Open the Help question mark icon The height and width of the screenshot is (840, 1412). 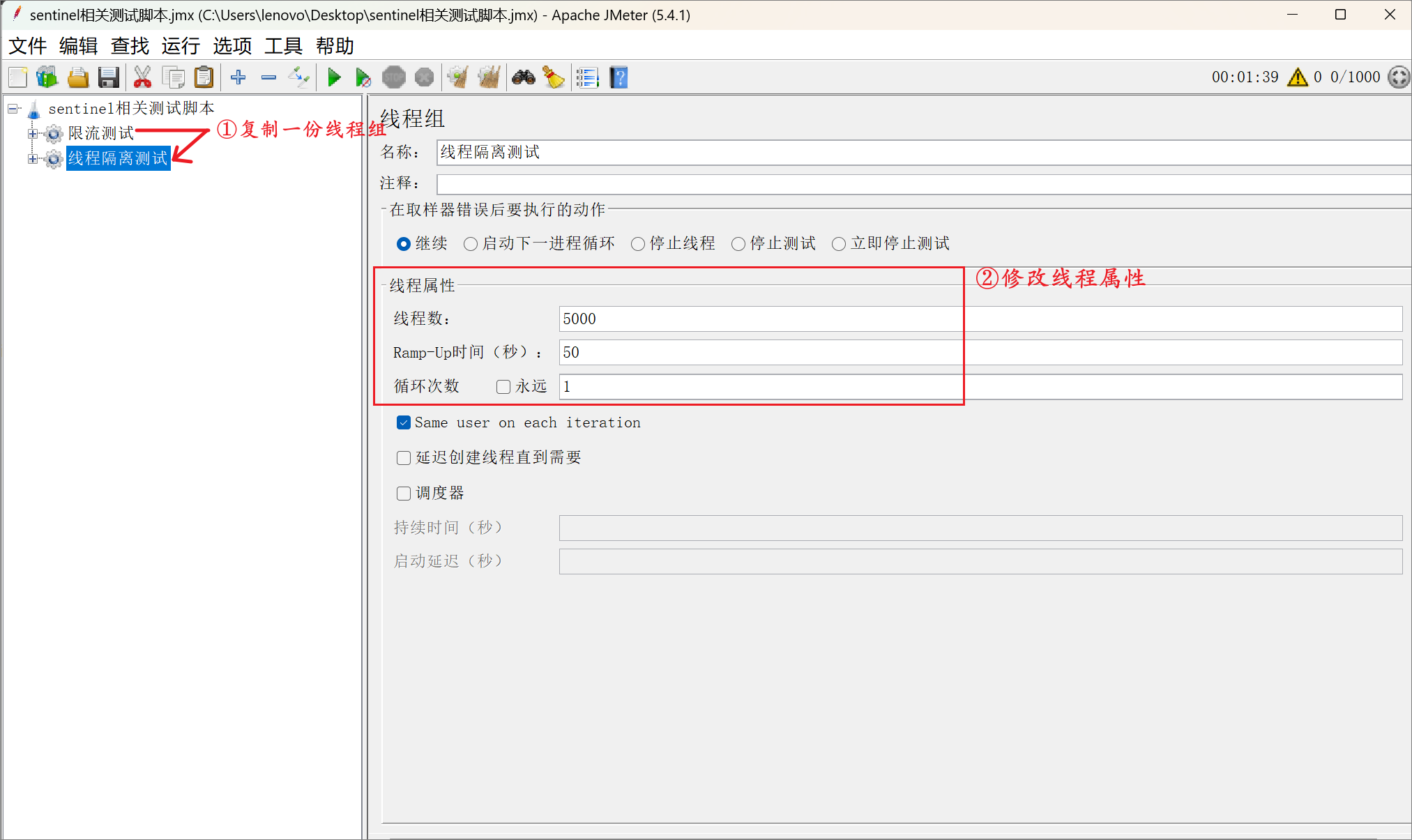tap(618, 77)
